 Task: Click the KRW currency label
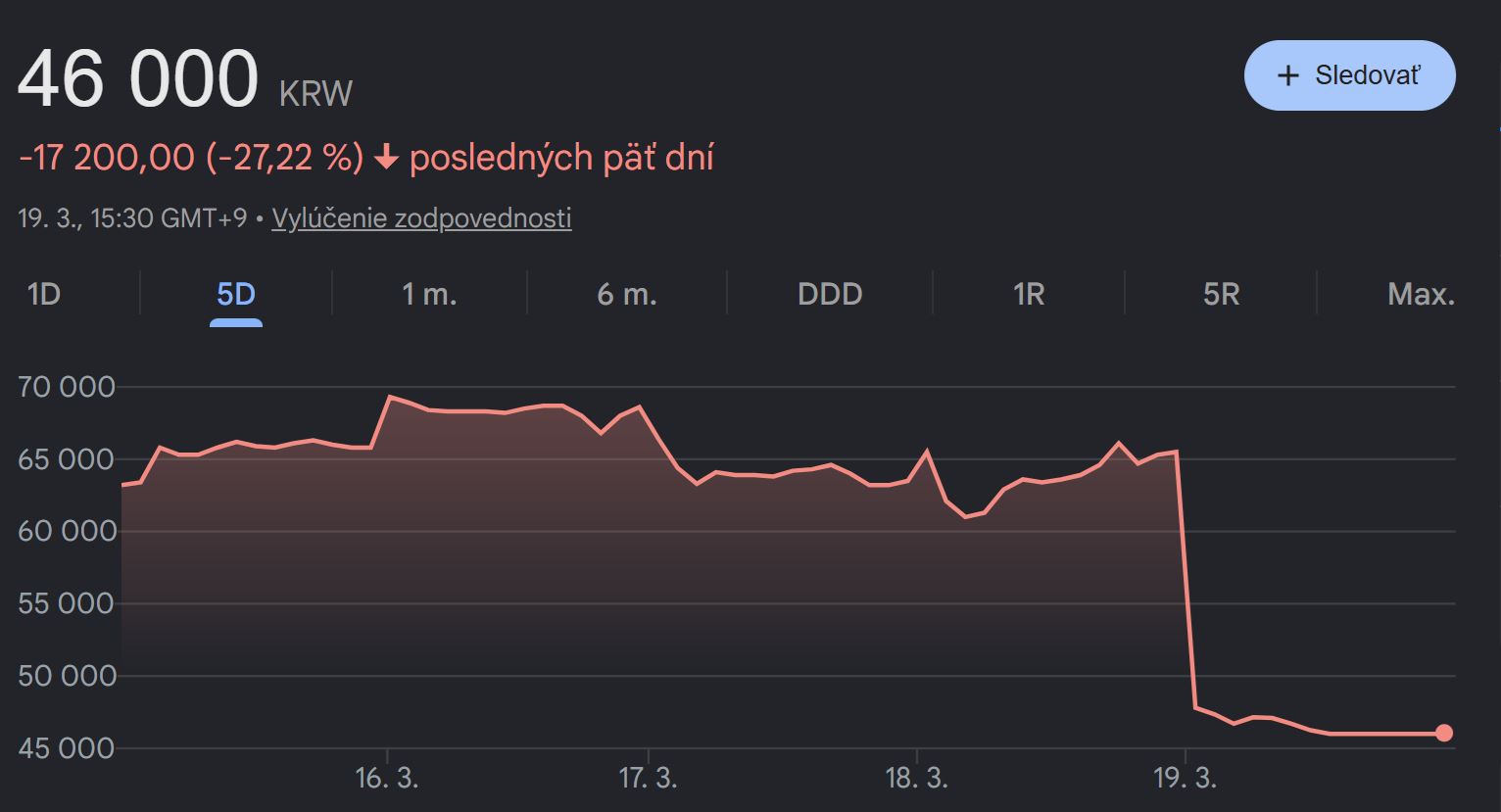coord(315,94)
